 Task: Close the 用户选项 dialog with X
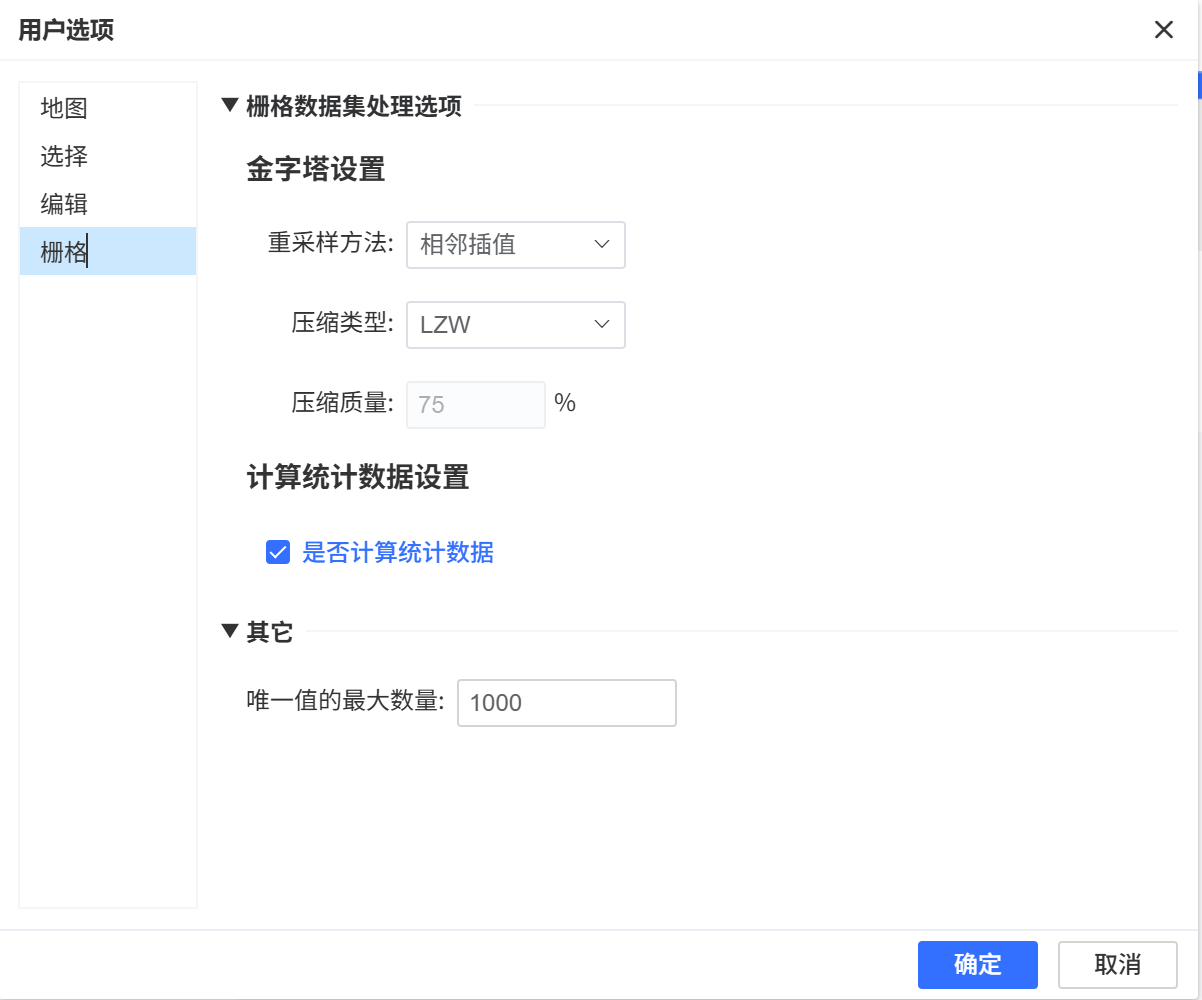coord(1163,30)
